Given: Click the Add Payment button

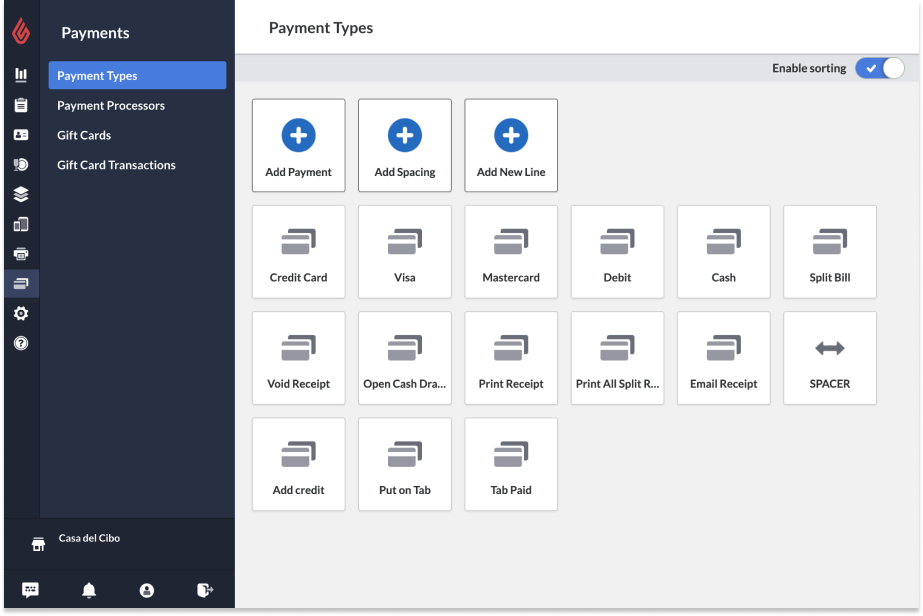Looking at the screenshot, I should pyautogui.click(x=298, y=145).
